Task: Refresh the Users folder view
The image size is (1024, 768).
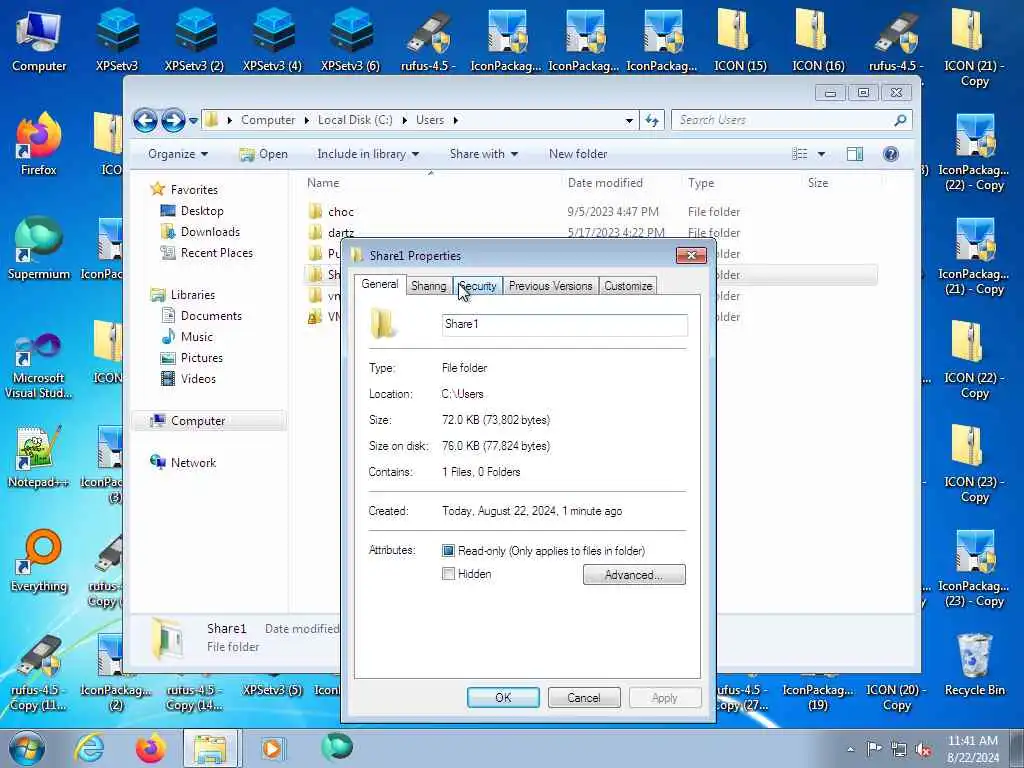Action: [x=652, y=120]
